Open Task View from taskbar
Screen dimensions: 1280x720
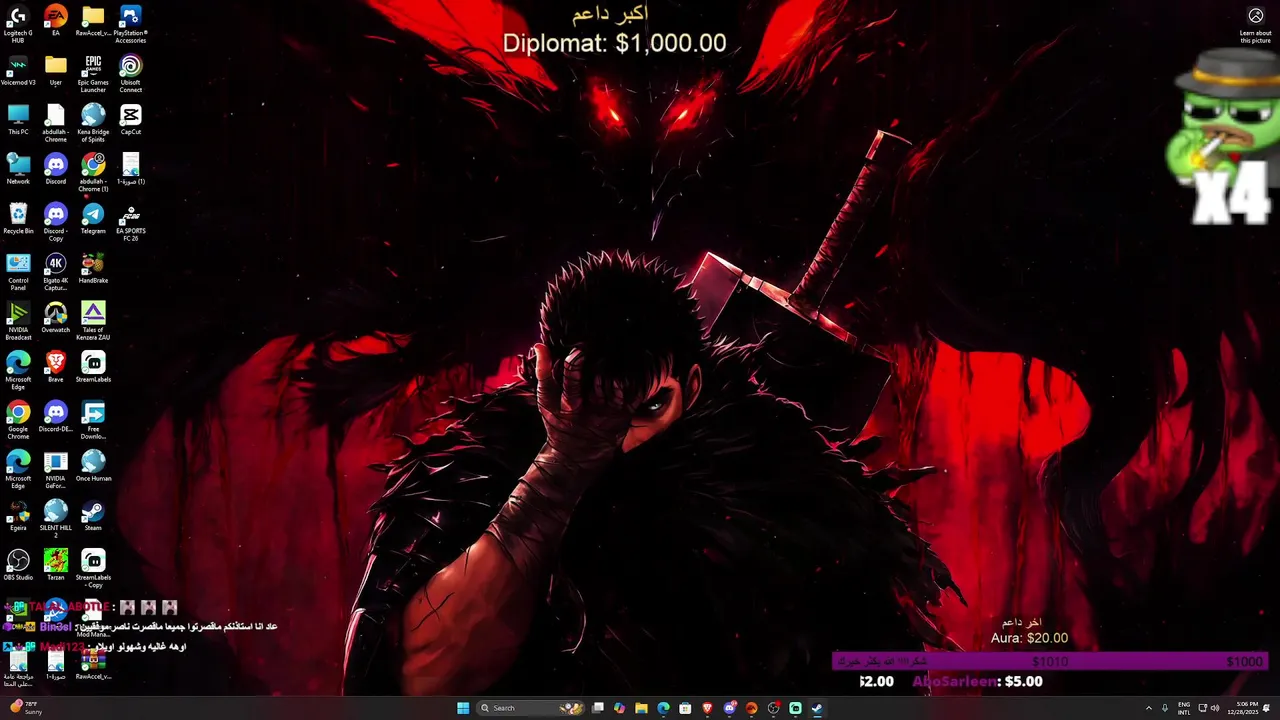(x=597, y=708)
